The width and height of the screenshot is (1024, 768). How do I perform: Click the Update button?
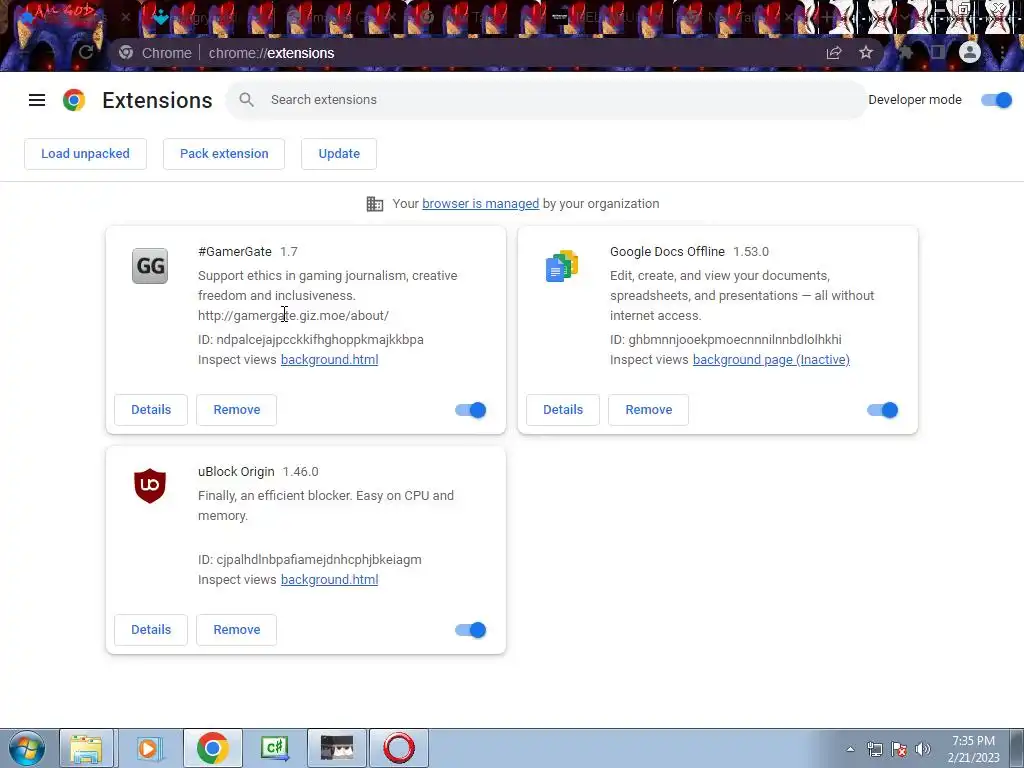pos(339,154)
